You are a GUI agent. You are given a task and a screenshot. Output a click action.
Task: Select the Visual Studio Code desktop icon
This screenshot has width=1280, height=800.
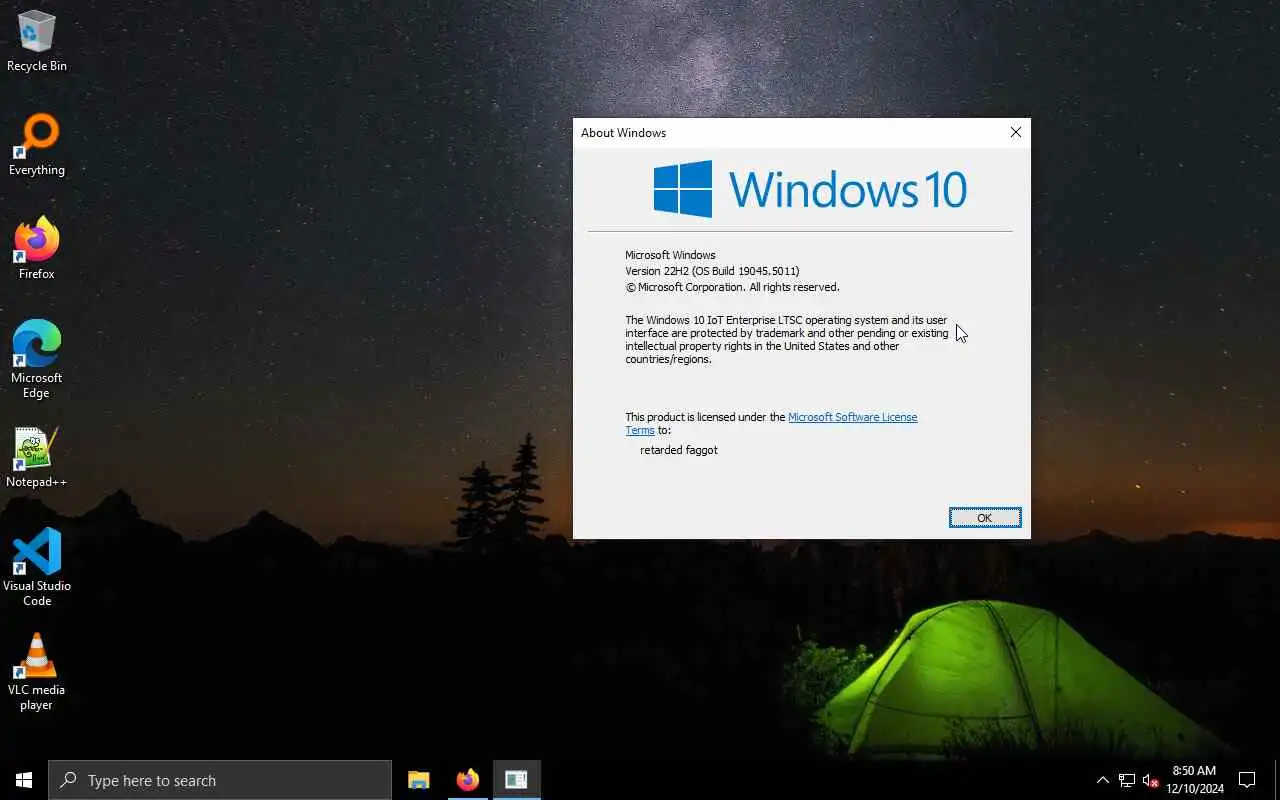tap(37, 568)
